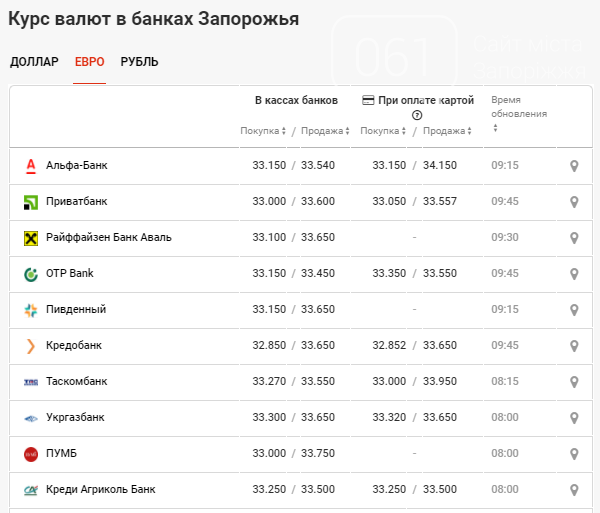
Task: Select the ЕВРО currency tab
Action: (x=89, y=62)
